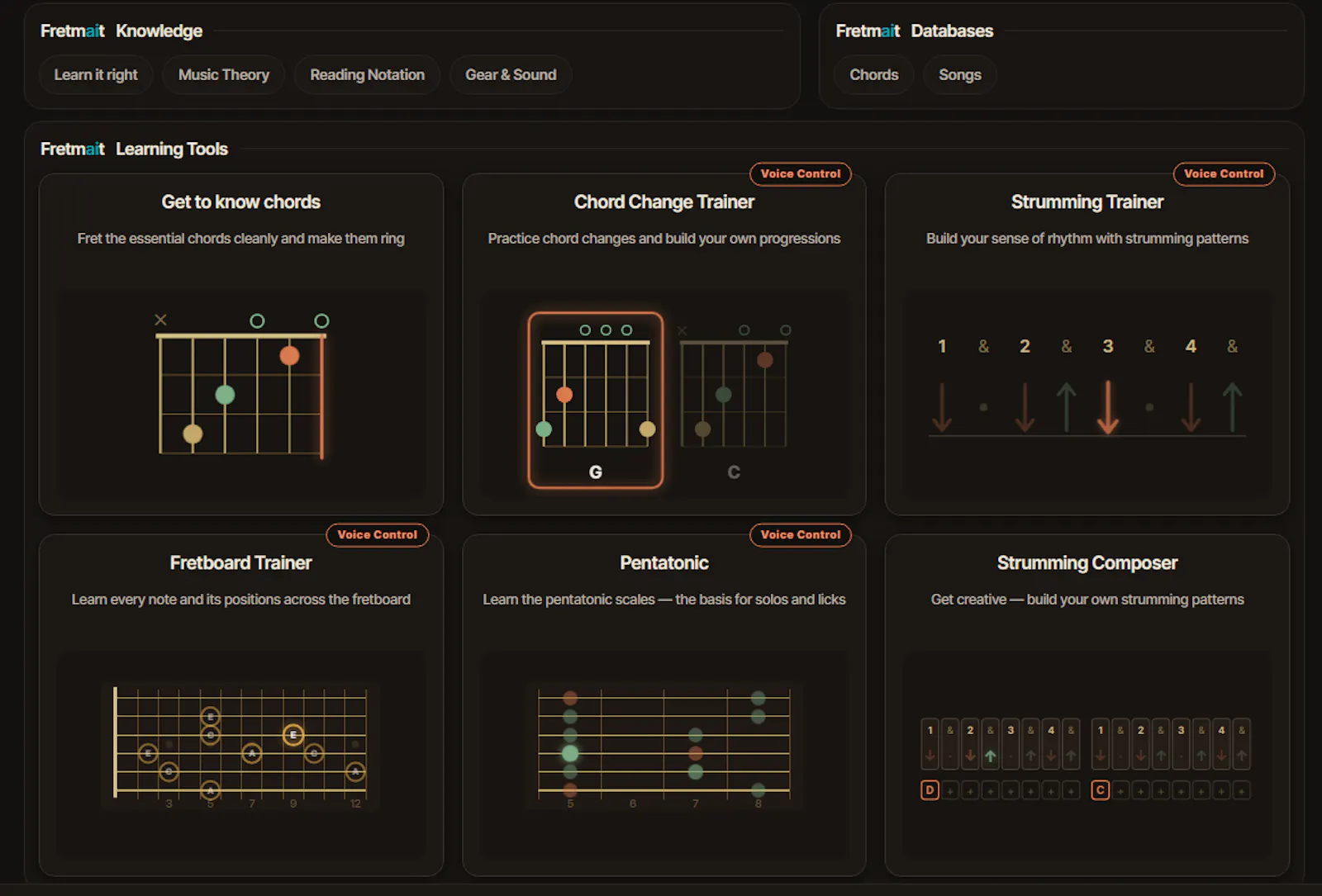The image size is (1322, 896).
Task: Click the glowing green dot in Pentatonic preview
Action: [x=570, y=753]
